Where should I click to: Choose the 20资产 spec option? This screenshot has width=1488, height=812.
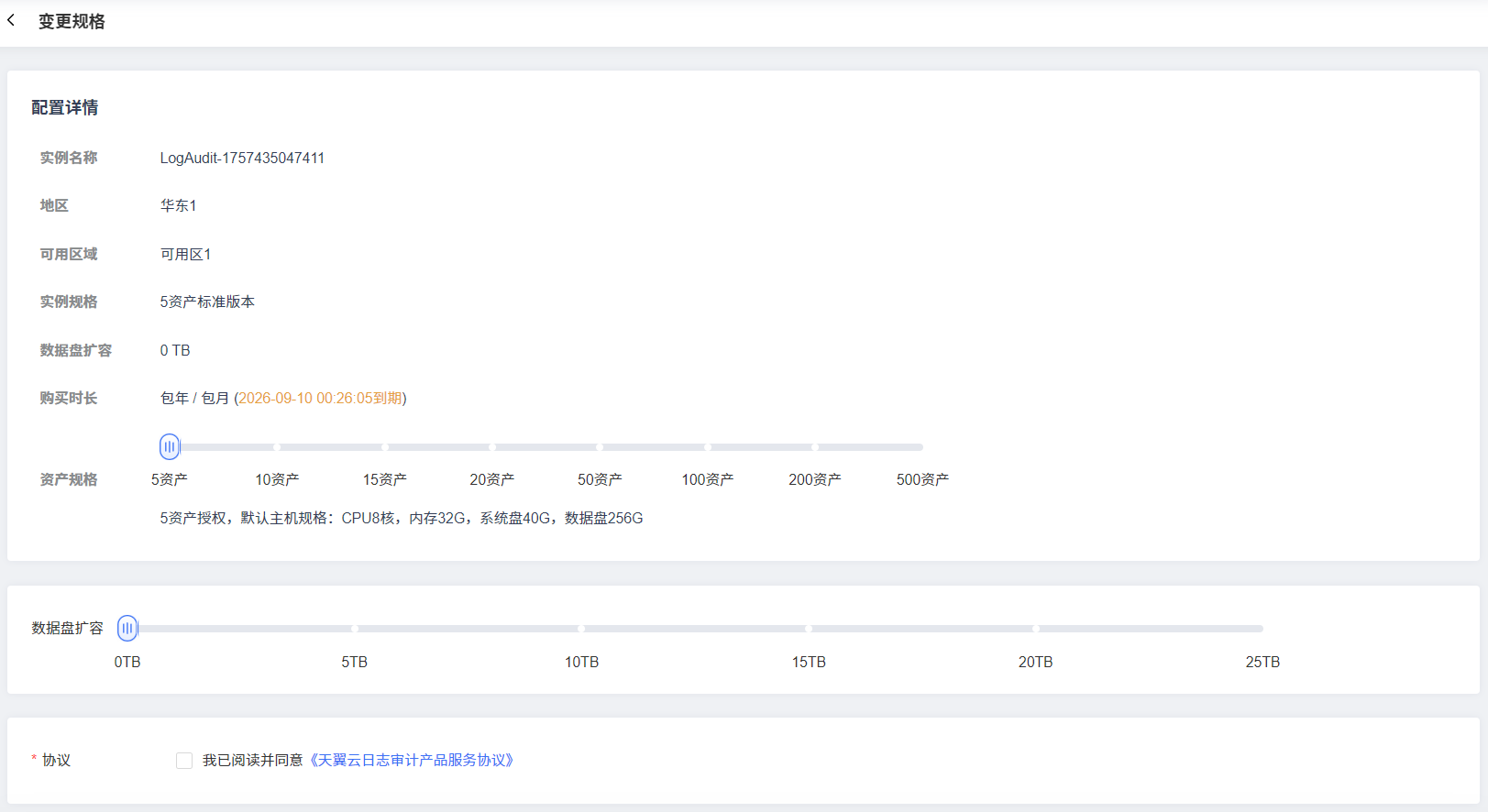point(492,447)
